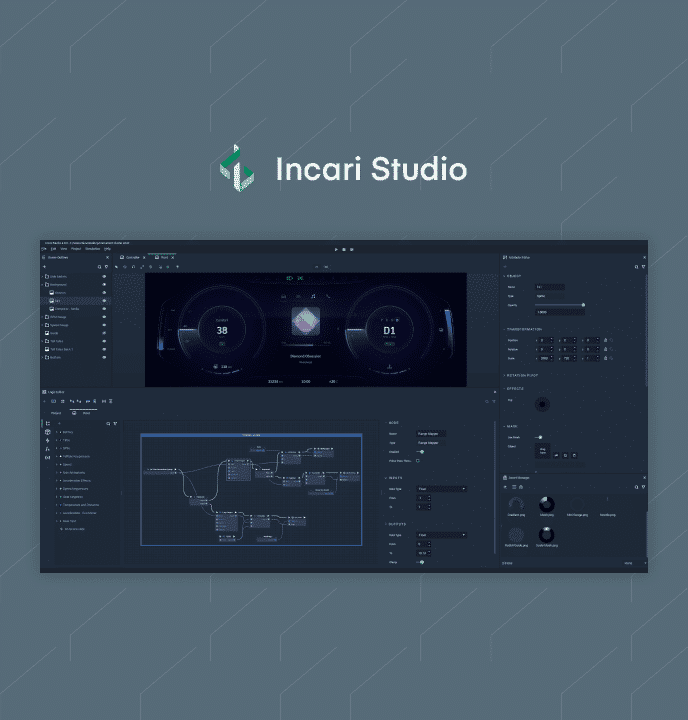The image size is (688, 720).
Task: Click the Opacity value field
Action: click(560, 312)
